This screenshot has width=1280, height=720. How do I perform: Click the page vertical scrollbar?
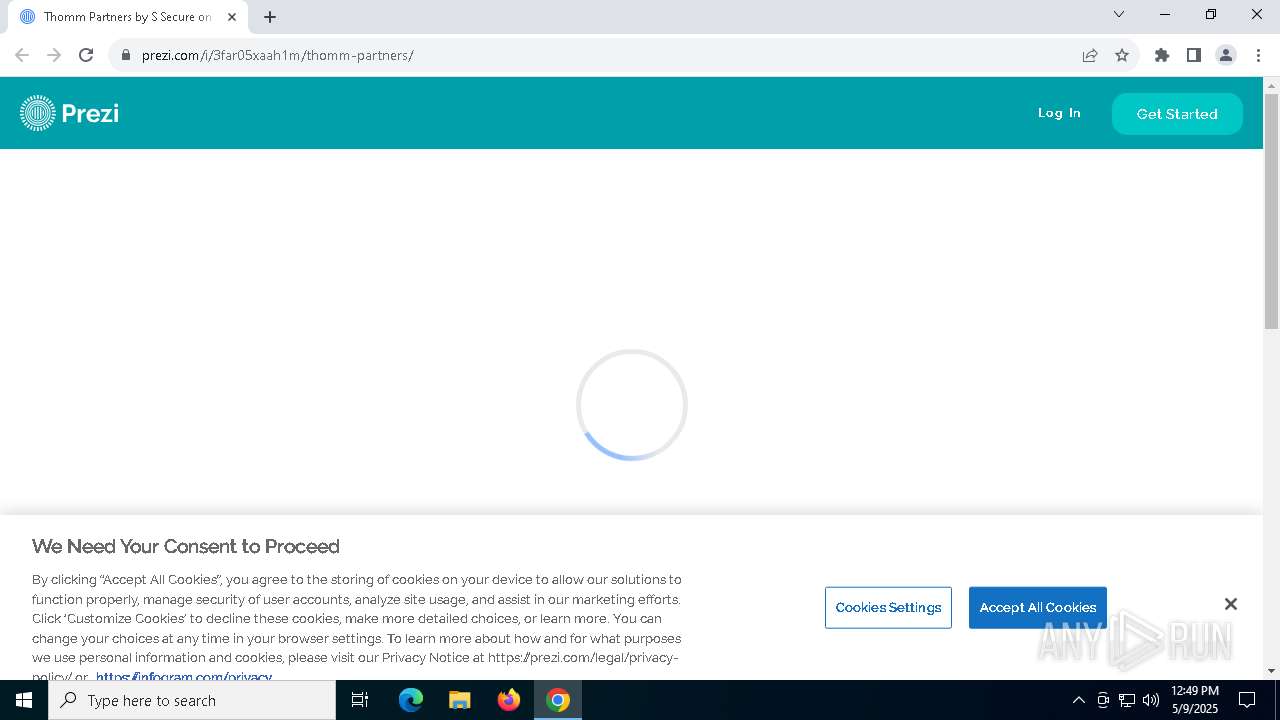(x=1272, y=210)
